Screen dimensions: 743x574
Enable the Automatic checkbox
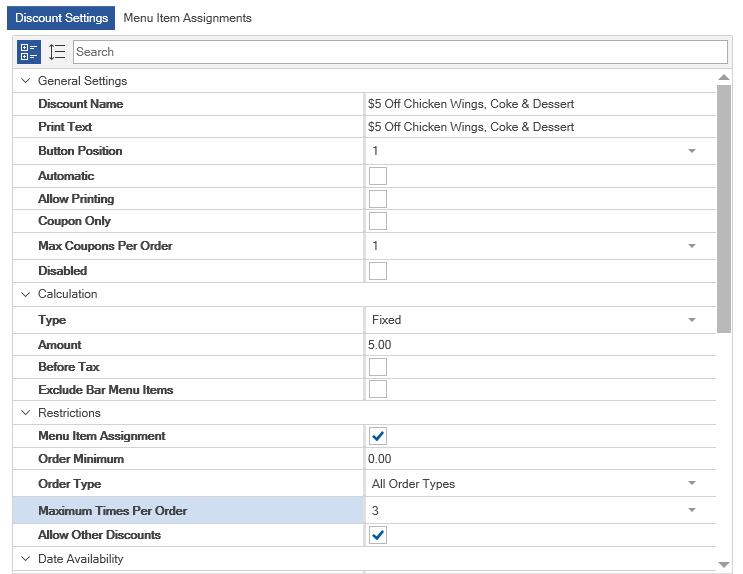pos(378,176)
